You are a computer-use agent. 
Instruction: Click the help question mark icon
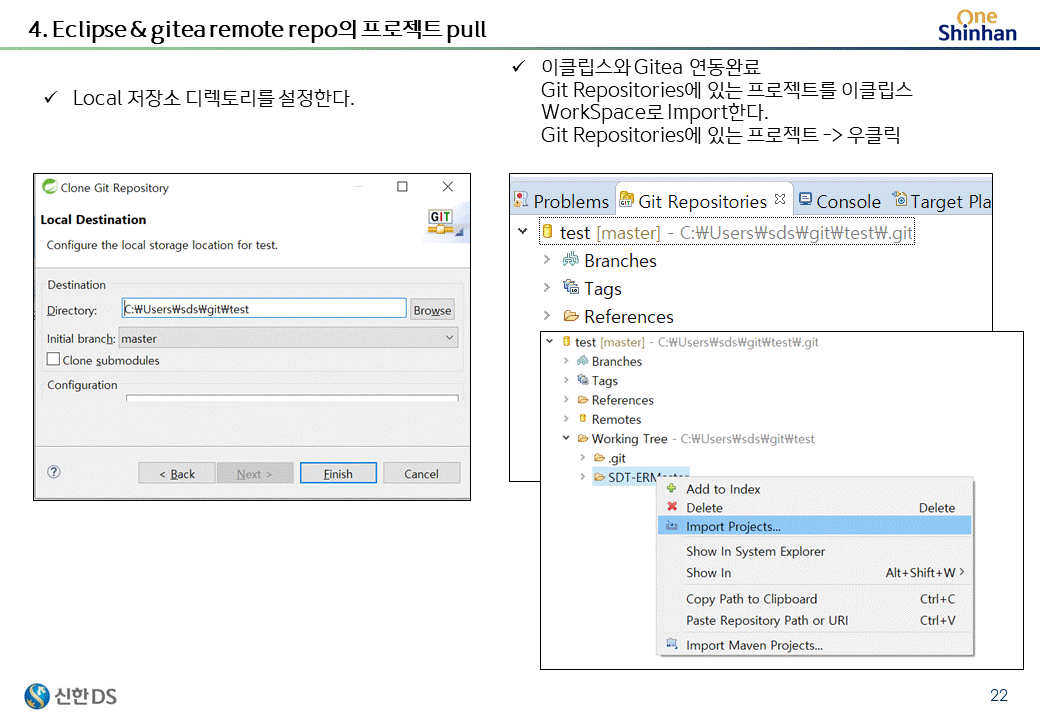[x=54, y=471]
